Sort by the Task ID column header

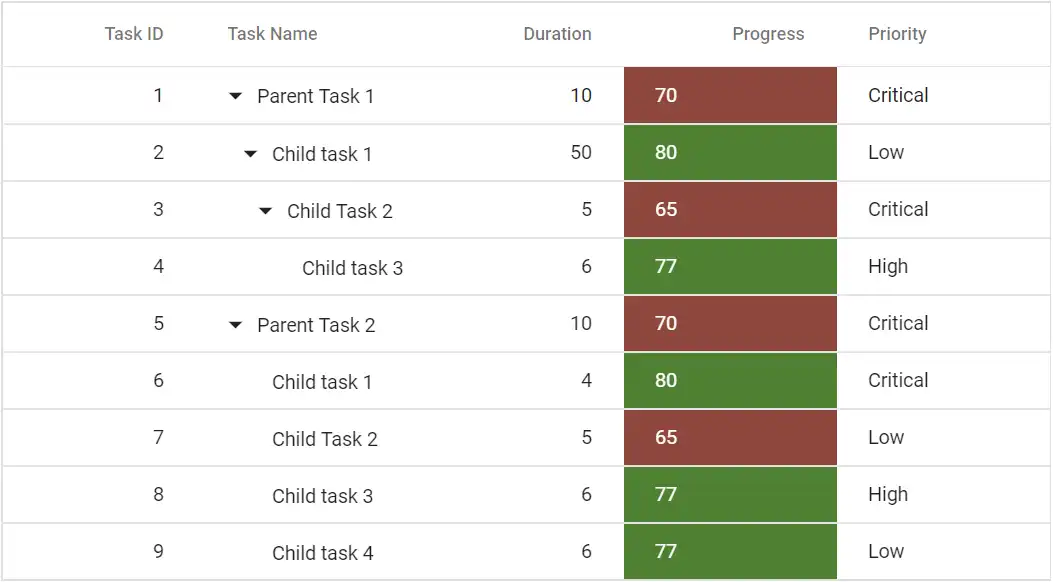click(x=134, y=33)
